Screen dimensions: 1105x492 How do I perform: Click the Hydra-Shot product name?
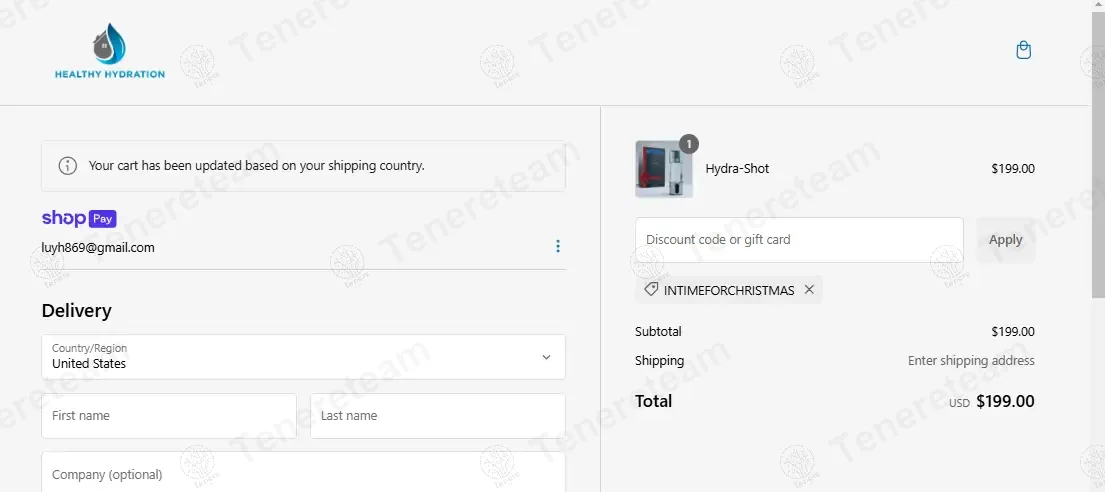click(737, 169)
